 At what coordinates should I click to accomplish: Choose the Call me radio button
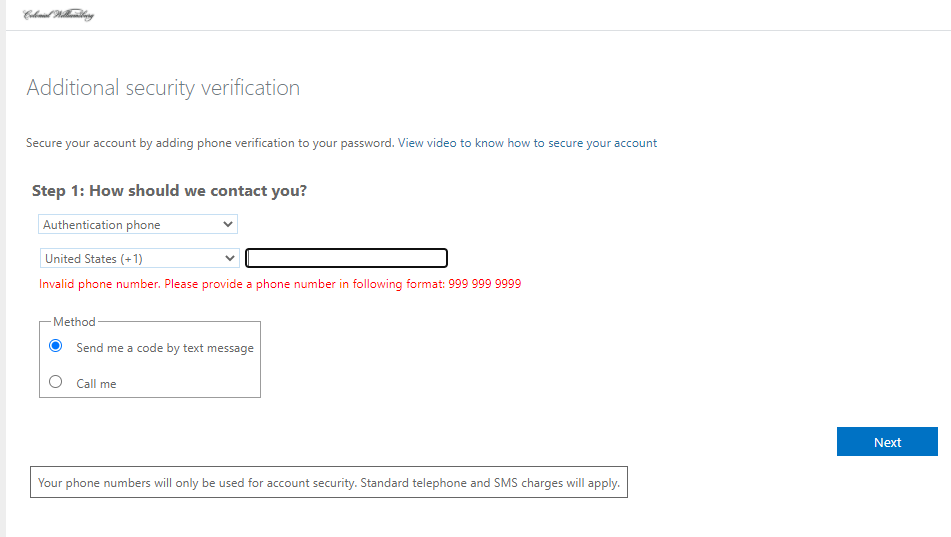55,382
